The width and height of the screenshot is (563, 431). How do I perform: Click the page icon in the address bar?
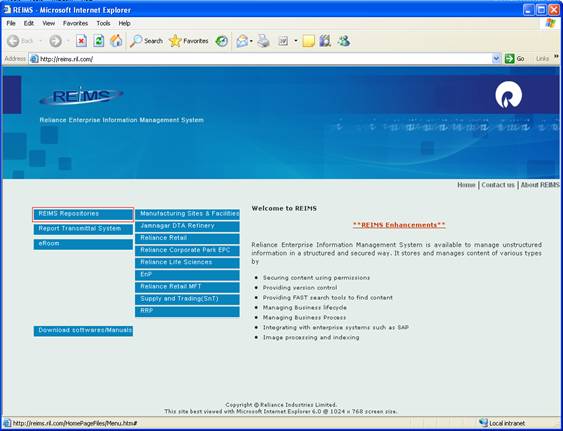[x=34, y=59]
